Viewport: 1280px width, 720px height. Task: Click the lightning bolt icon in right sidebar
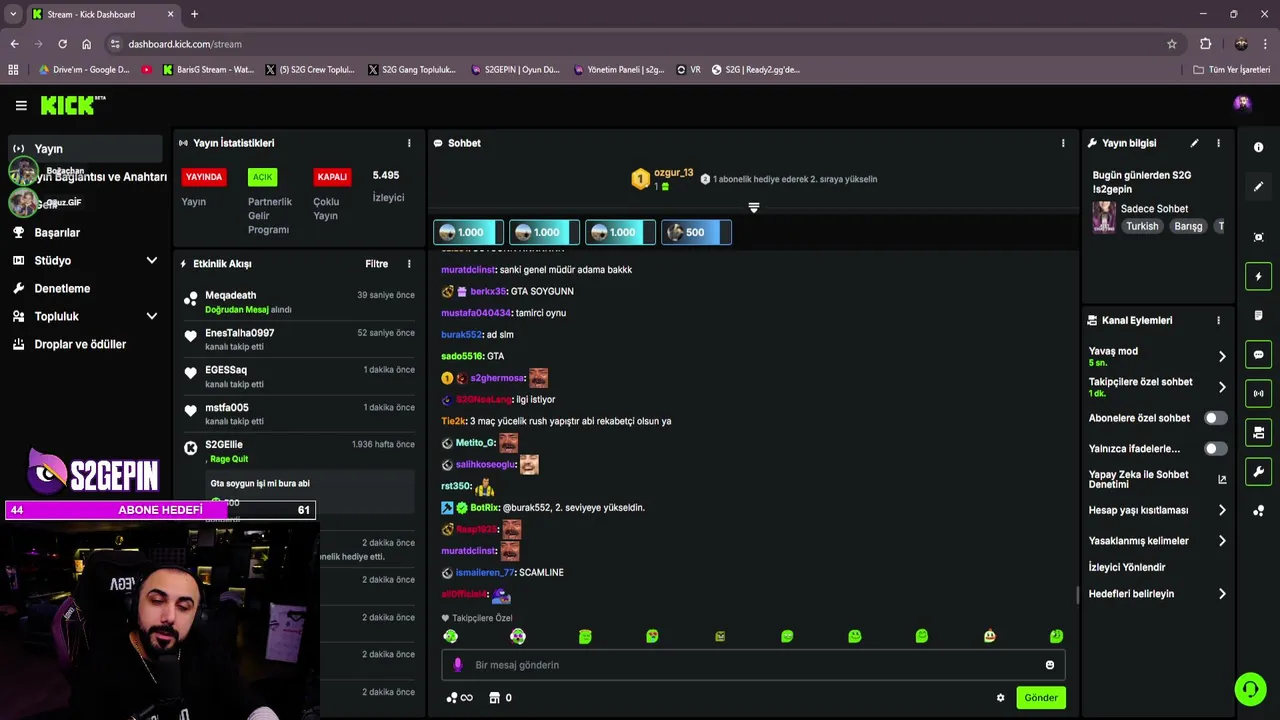(x=1258, y=277)
